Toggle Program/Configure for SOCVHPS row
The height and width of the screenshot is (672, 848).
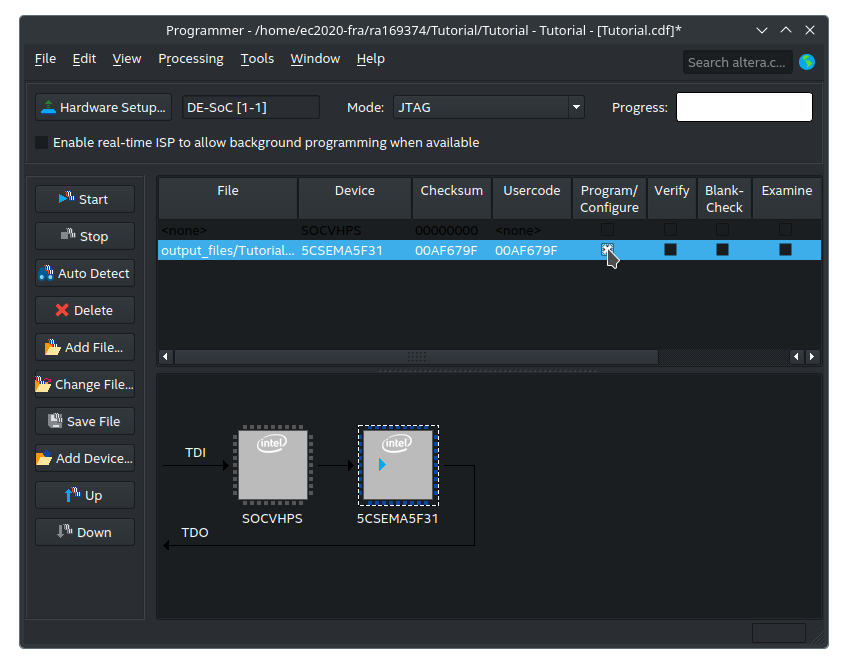pos(607,230)
